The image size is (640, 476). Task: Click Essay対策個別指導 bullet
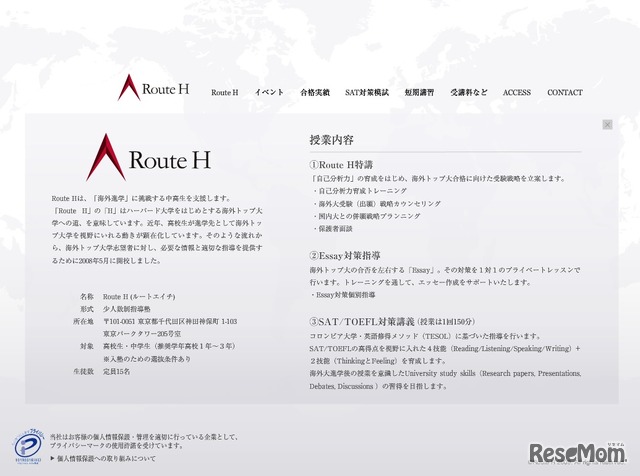click(x=342, y=295)
